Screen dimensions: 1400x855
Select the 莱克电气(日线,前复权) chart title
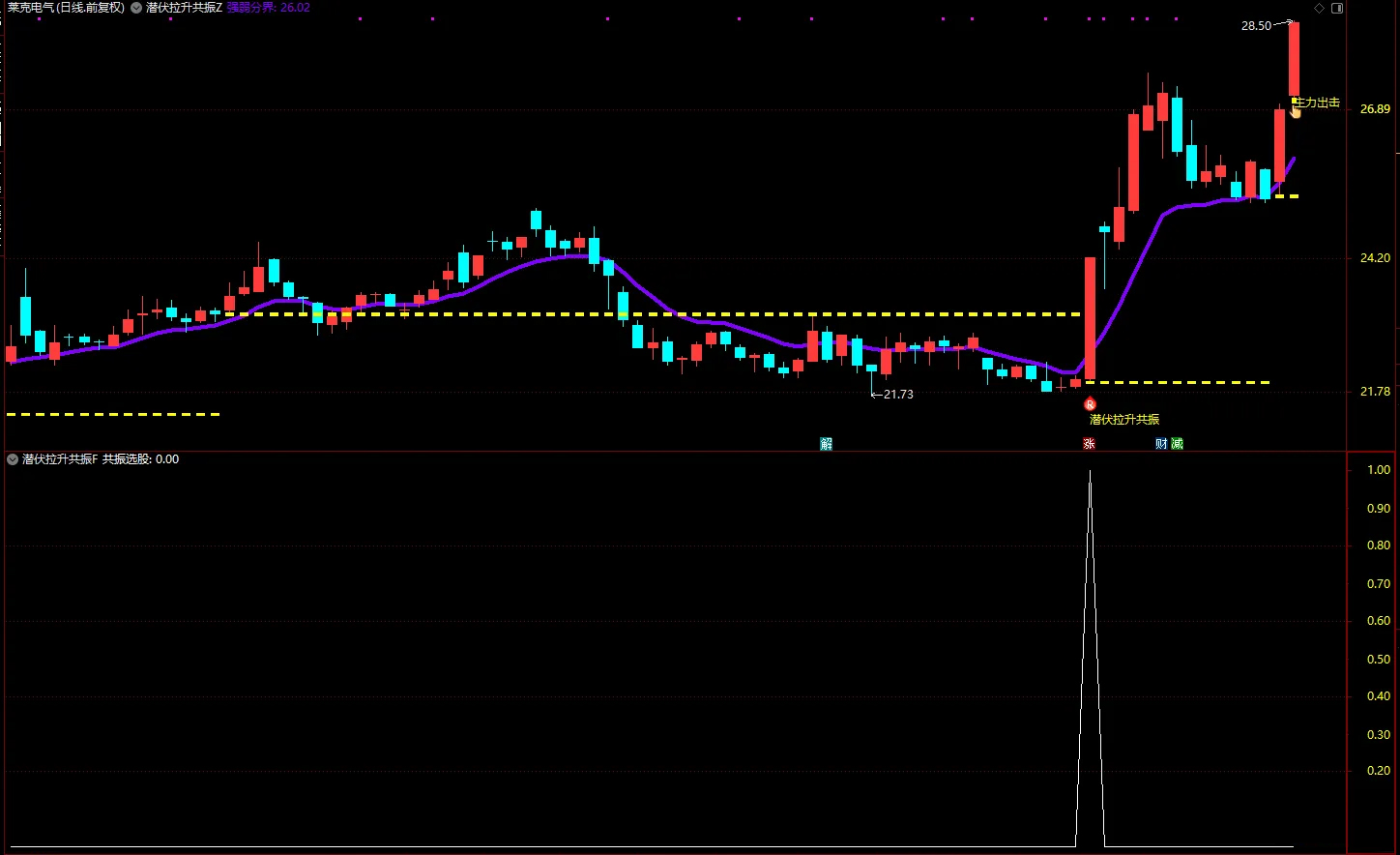tap(66, 8)
